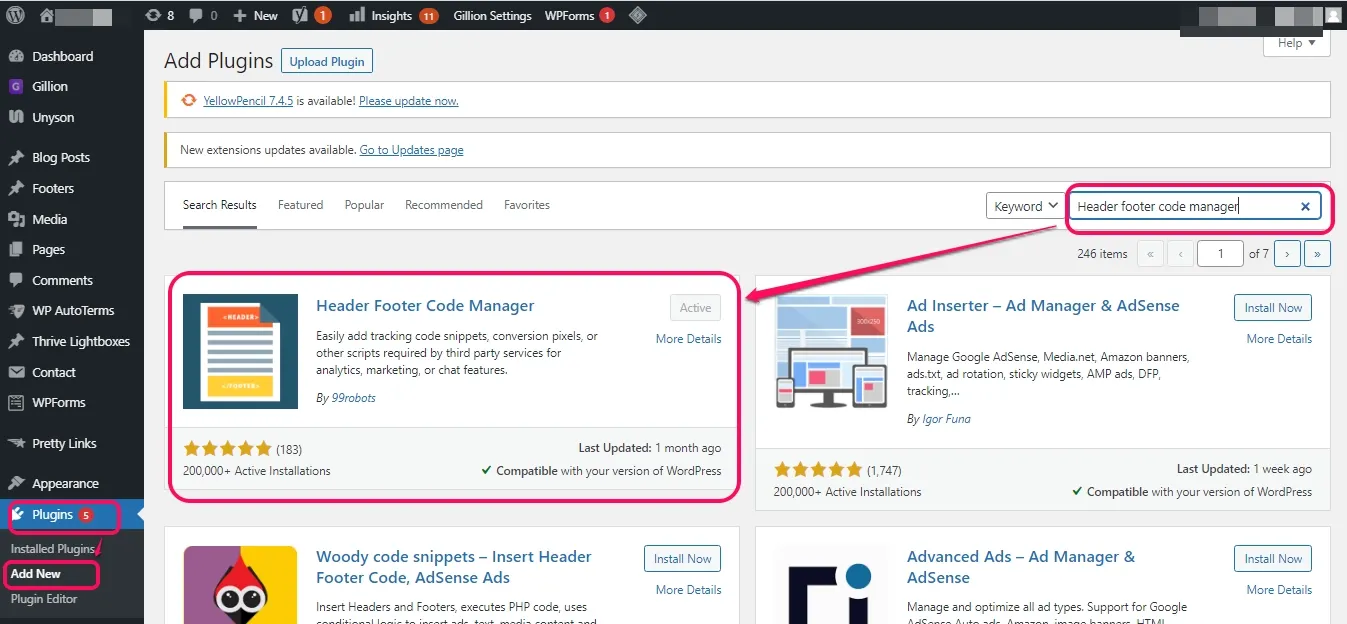Open the Keyword search type dropdown
This screenshot has width=1347, height=624.
pyautogui.click(x=1025, y=206)
